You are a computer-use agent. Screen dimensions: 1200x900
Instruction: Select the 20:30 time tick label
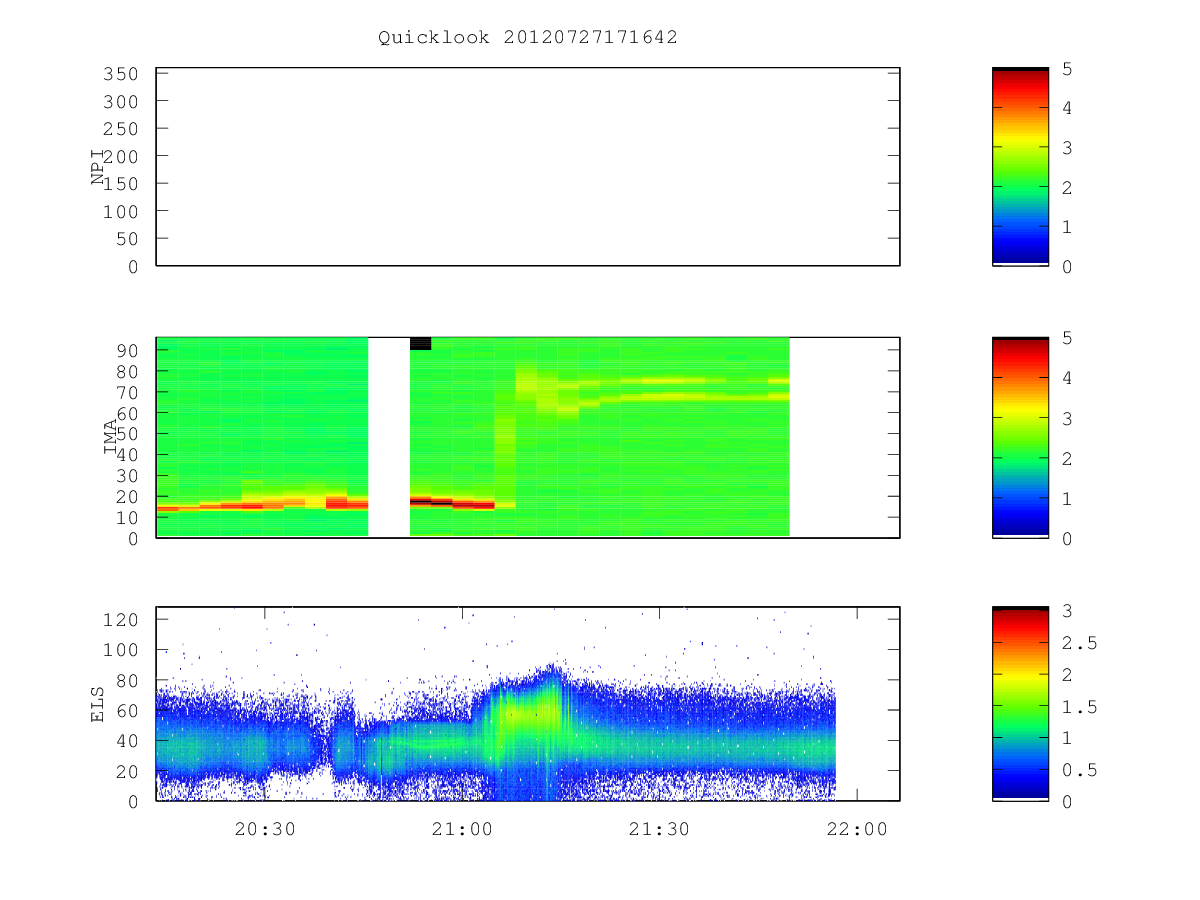coord(265,829)
